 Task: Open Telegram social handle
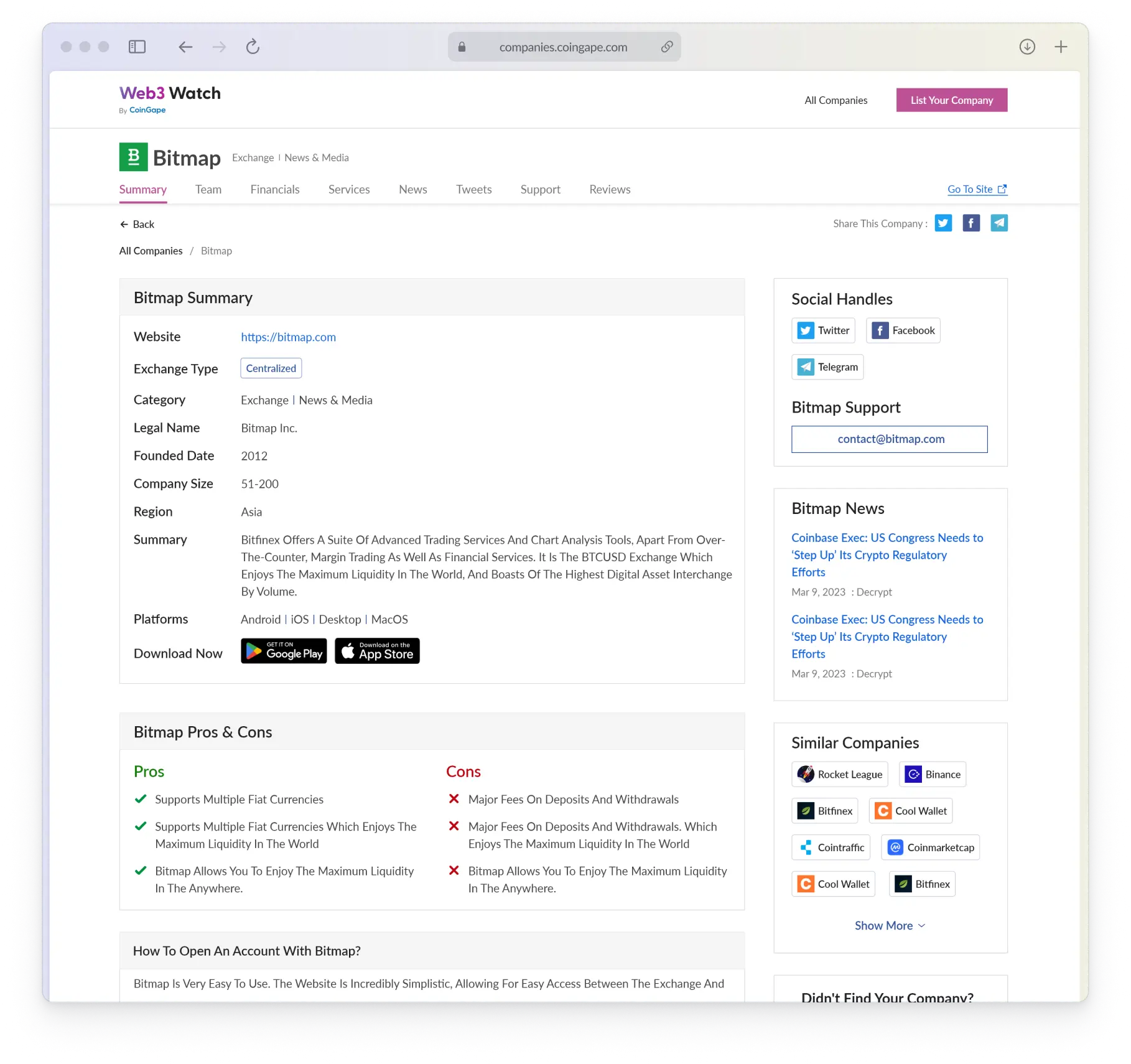tap(827, 367)
